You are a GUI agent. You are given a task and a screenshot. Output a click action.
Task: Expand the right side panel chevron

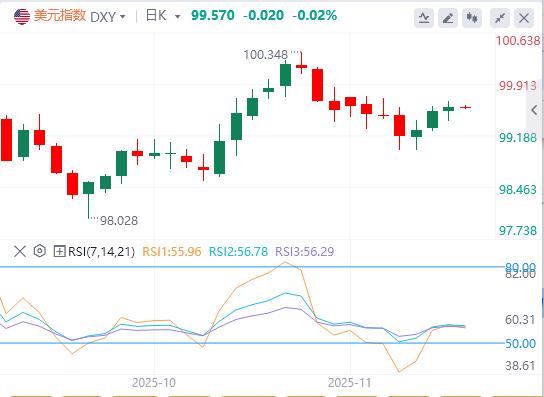coord(535,110)
